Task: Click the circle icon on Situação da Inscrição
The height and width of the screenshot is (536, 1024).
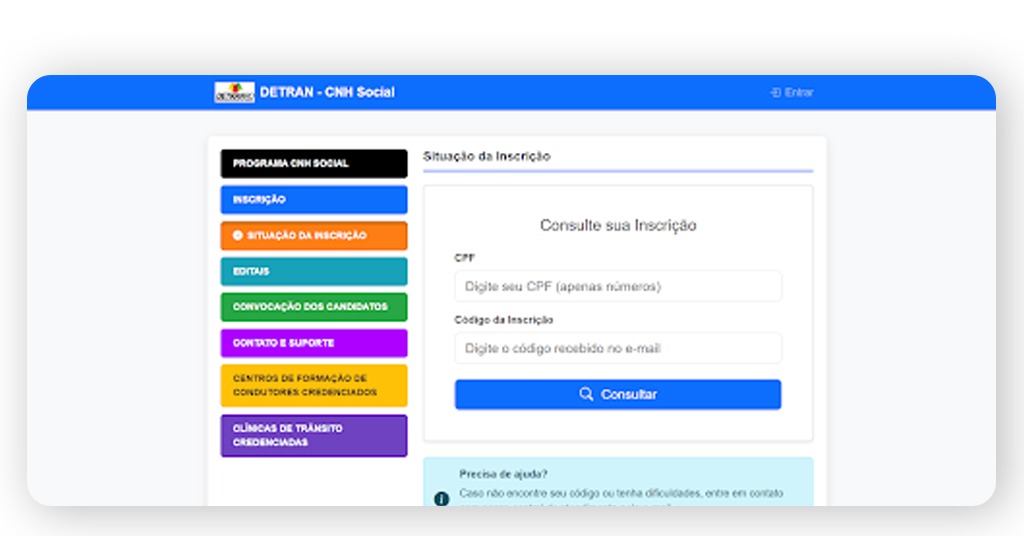Action: (x=238, y=236)
